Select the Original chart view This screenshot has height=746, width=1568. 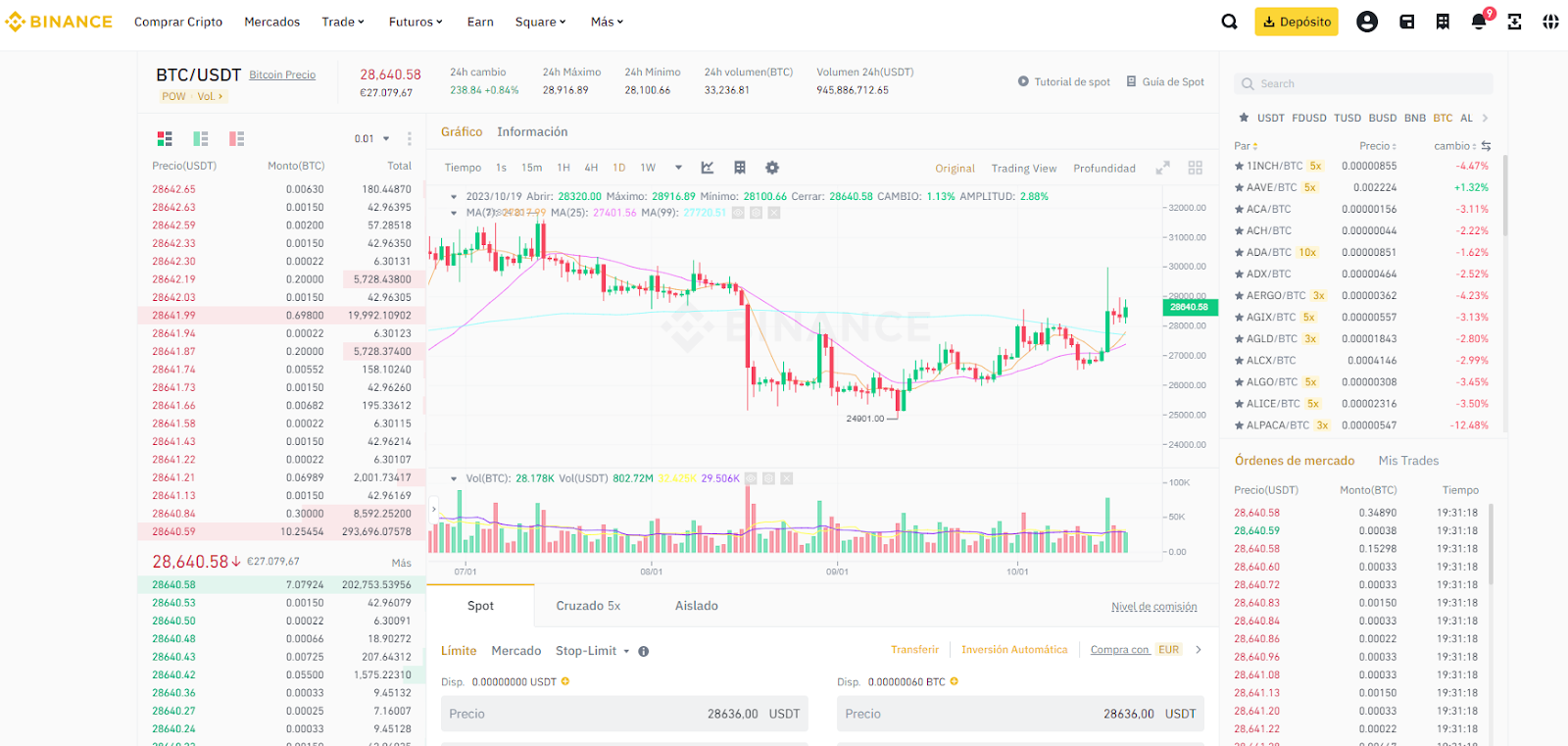[x=955, y=169]
